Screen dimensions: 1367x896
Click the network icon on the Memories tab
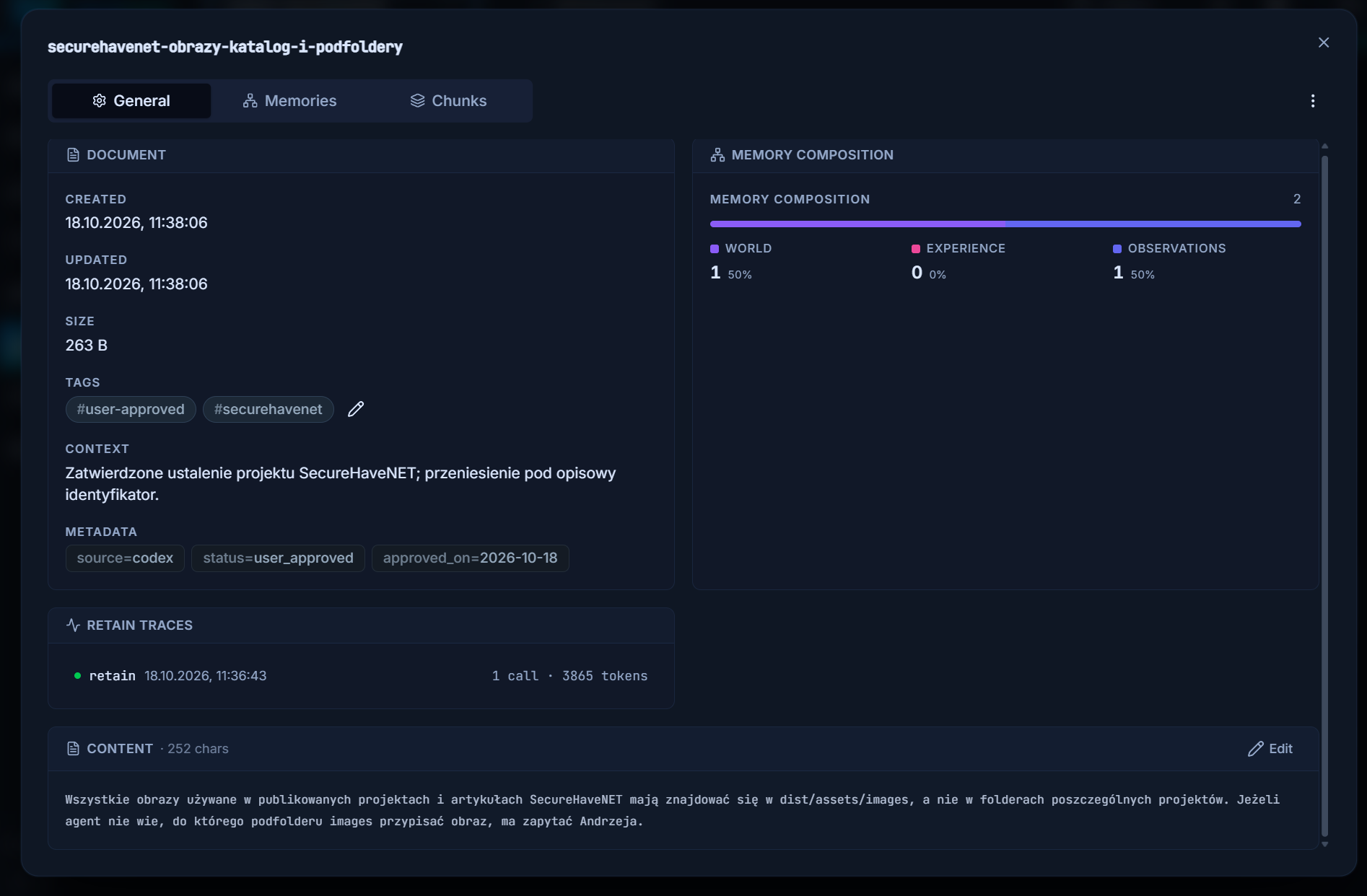click(250, 101)
